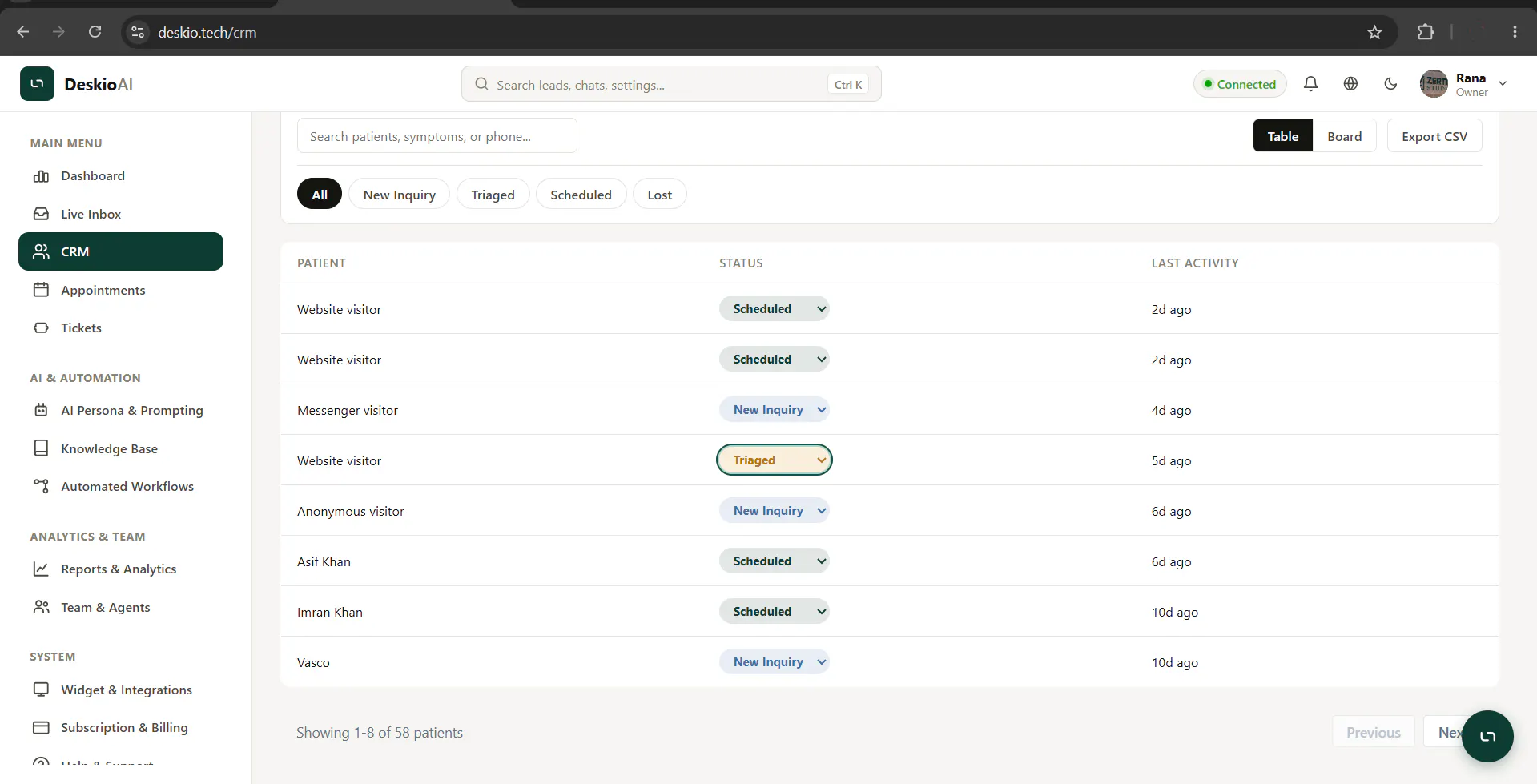
Task: Open Vasco status dropdown
Action: click(x=774, y=662)
